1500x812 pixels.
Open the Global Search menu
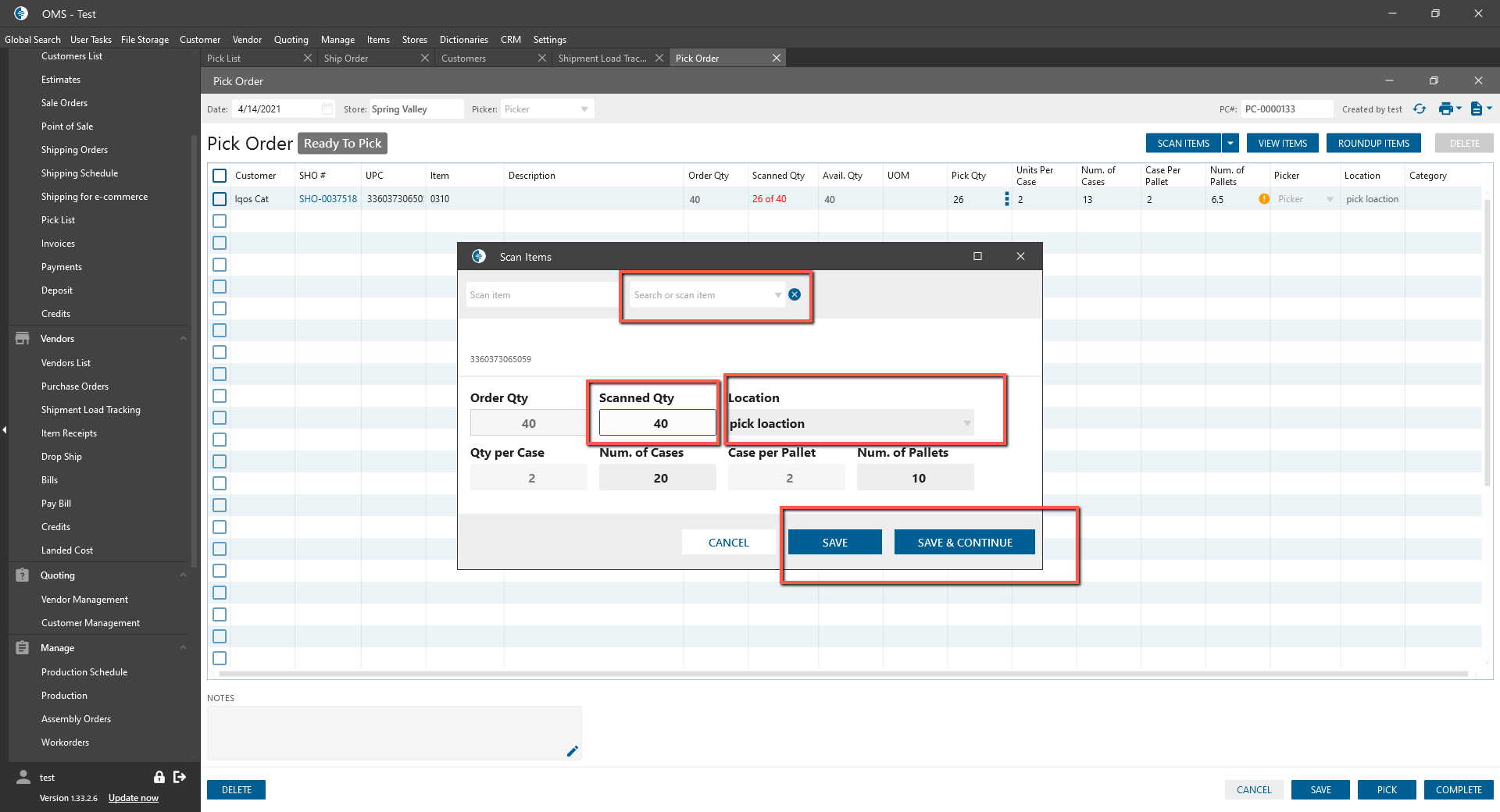(x=33, y=40)
